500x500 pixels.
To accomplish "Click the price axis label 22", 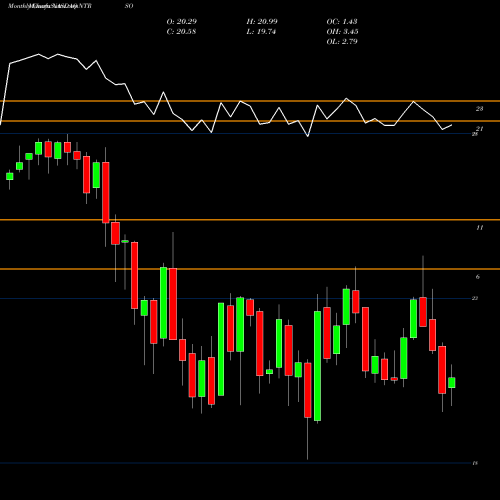I will click(475, 298).
